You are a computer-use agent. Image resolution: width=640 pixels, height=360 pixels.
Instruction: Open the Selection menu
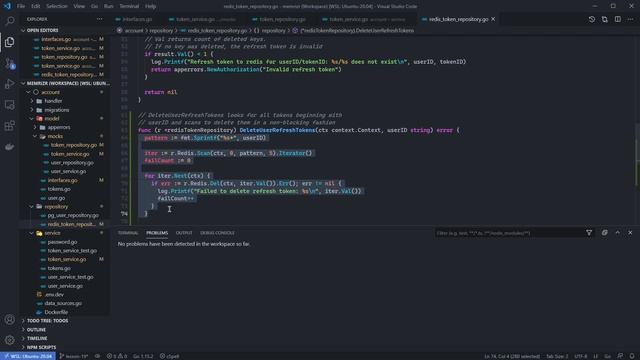[x=57, y=6]
